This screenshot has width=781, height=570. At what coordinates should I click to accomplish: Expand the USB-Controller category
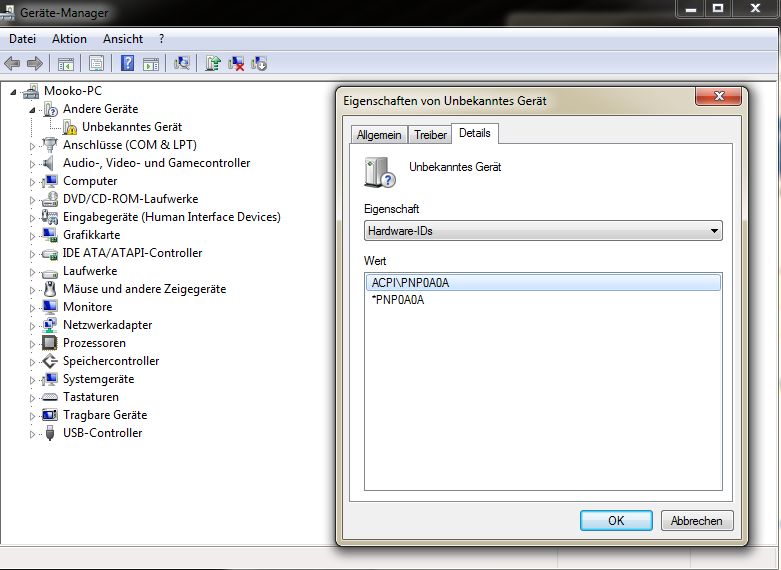tap(32, 433)
